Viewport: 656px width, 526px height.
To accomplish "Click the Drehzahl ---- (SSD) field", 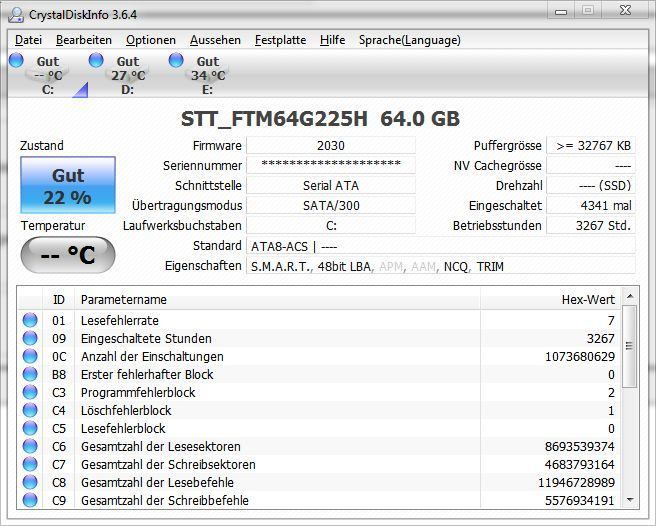I will tap(591, 185).
